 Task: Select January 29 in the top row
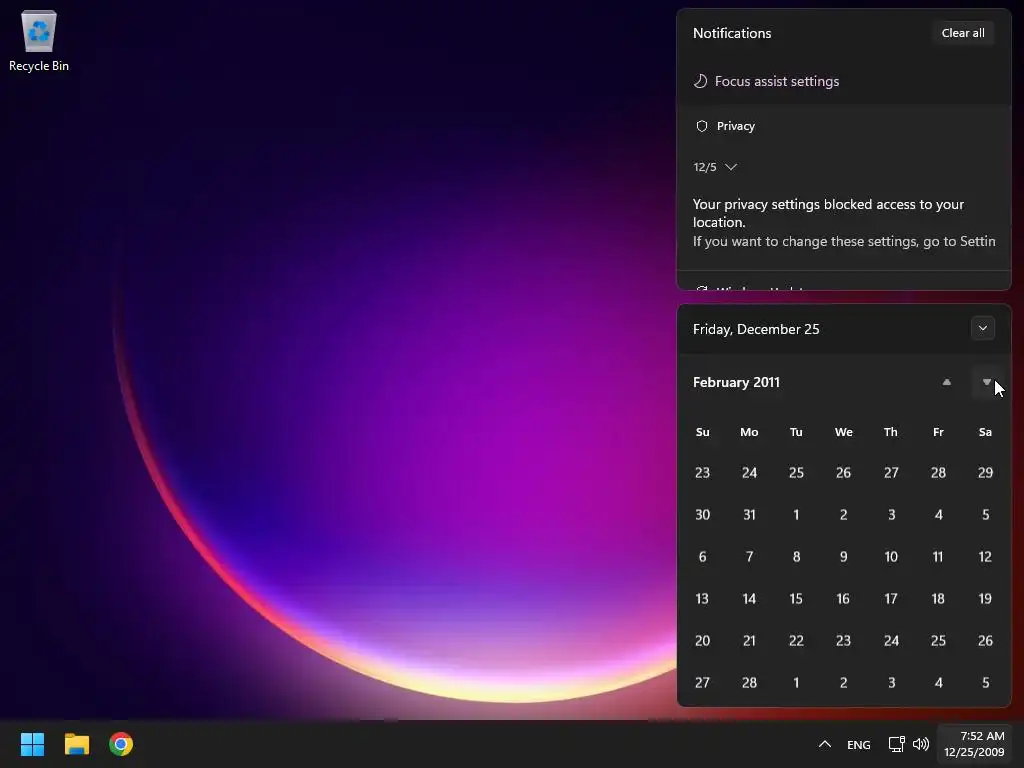(x=985, y=472)
